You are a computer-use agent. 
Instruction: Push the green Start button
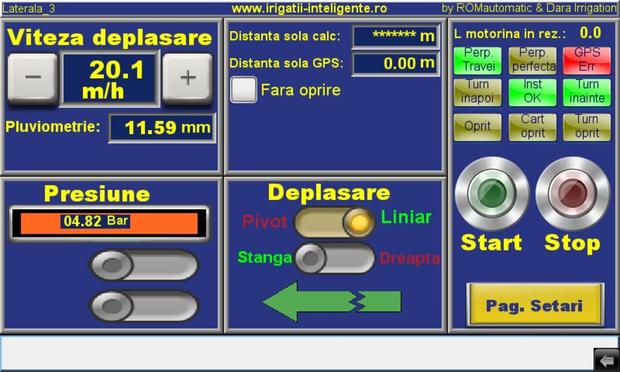tap(492, 193)
